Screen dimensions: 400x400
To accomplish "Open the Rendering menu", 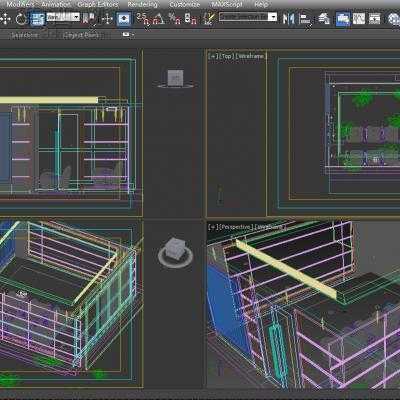I will click(x=142, y=4).
